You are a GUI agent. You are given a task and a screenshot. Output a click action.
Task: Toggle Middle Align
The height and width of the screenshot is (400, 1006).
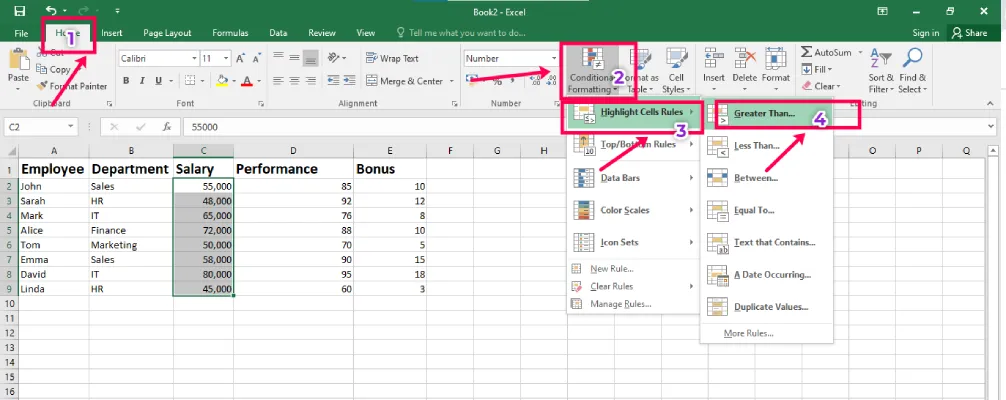(294, 58)
